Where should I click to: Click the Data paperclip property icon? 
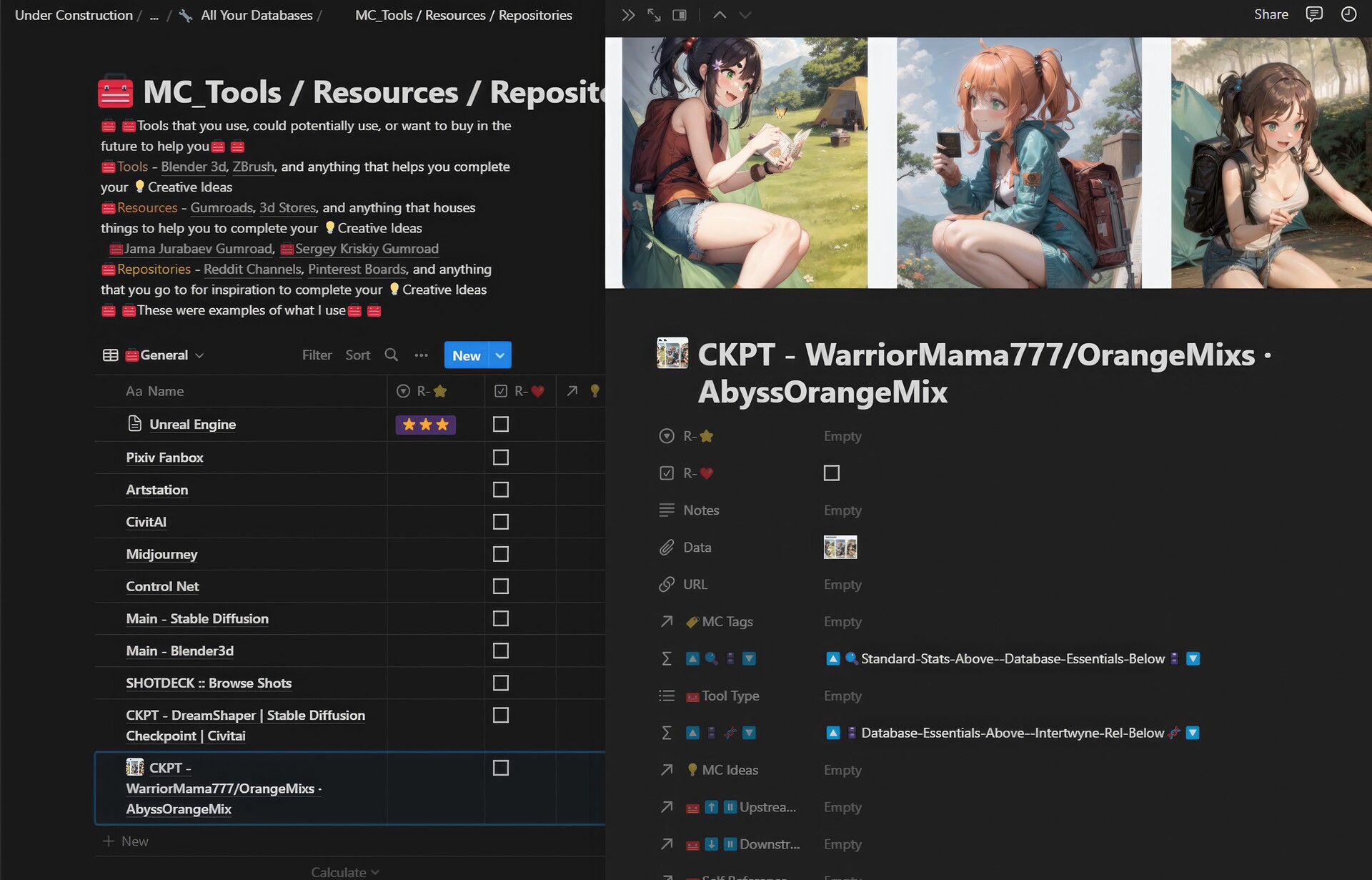point(667,548)
